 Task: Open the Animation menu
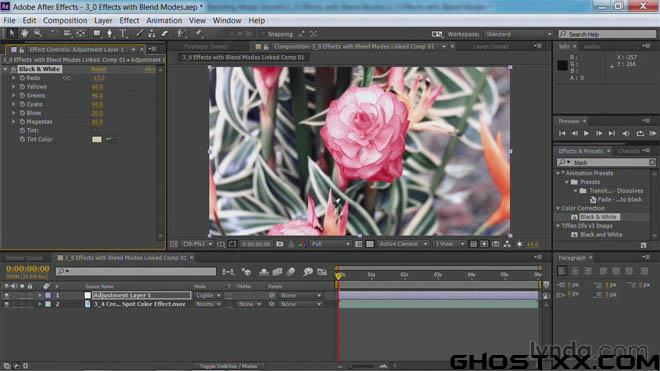pyautogui.click(x=164, y=20)
